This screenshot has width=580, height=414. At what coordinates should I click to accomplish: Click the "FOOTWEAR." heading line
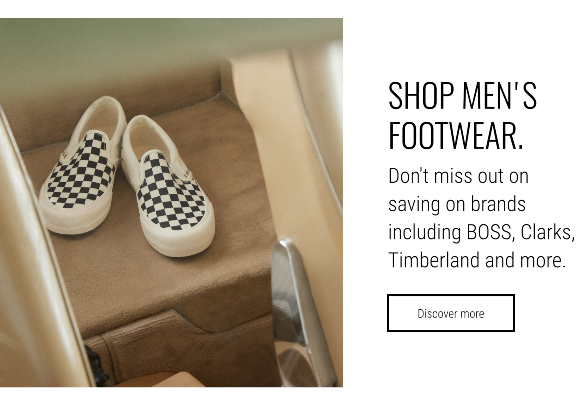pos(456,135)
